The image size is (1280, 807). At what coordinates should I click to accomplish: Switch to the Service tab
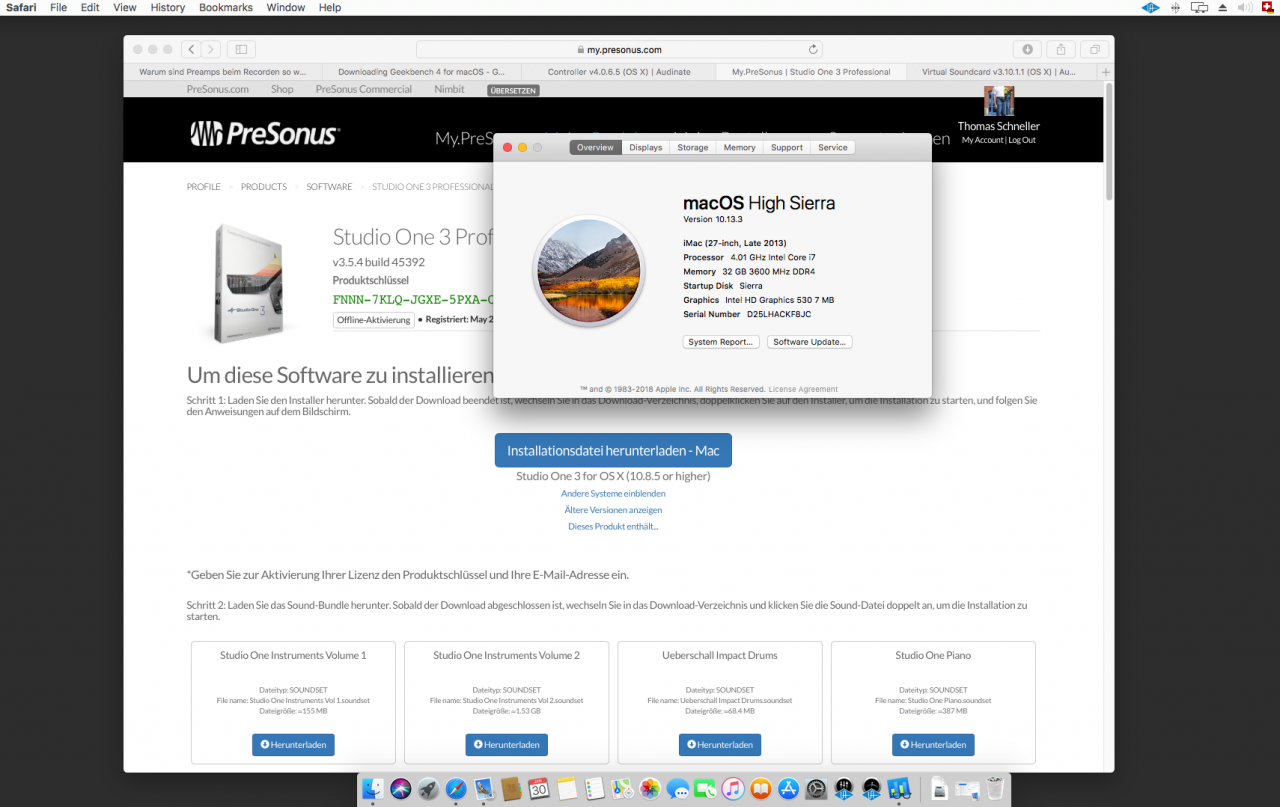(x=833, y=148)
